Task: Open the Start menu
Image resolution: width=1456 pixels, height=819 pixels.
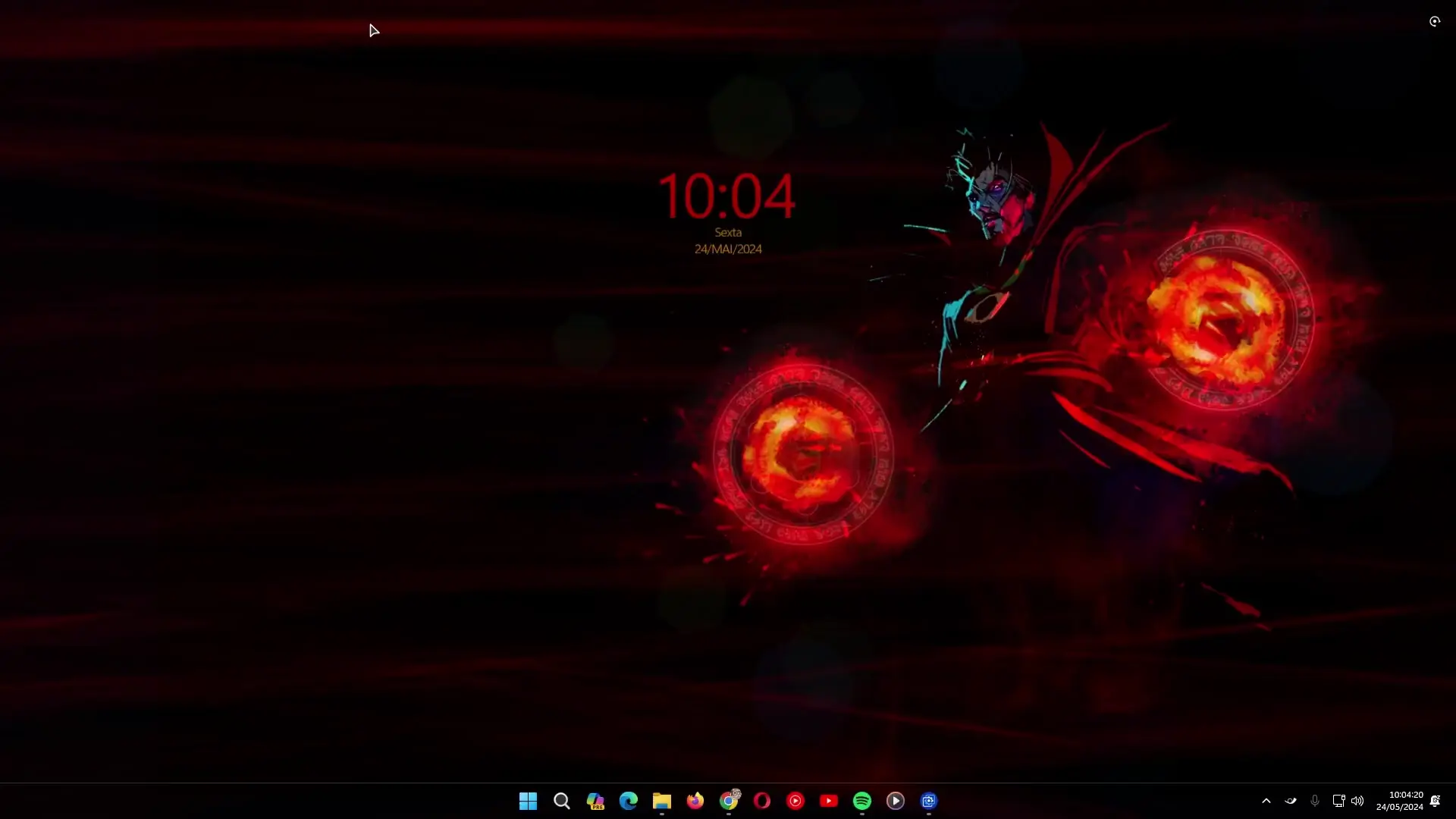Action: (527, 800)
